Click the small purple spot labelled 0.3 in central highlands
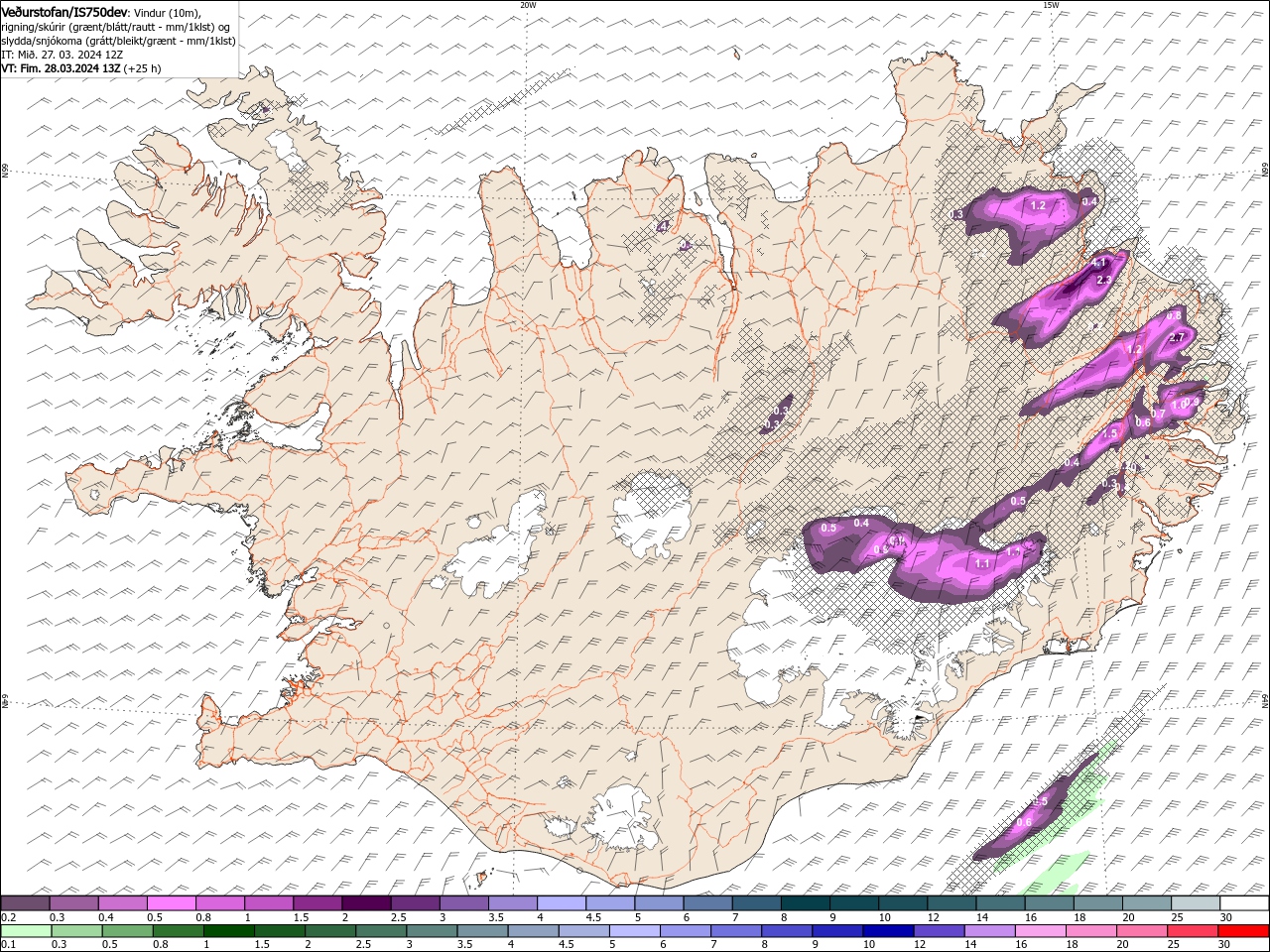This screenshot has width=1270, height=952. pyautogui.click(x=777, y=415)
